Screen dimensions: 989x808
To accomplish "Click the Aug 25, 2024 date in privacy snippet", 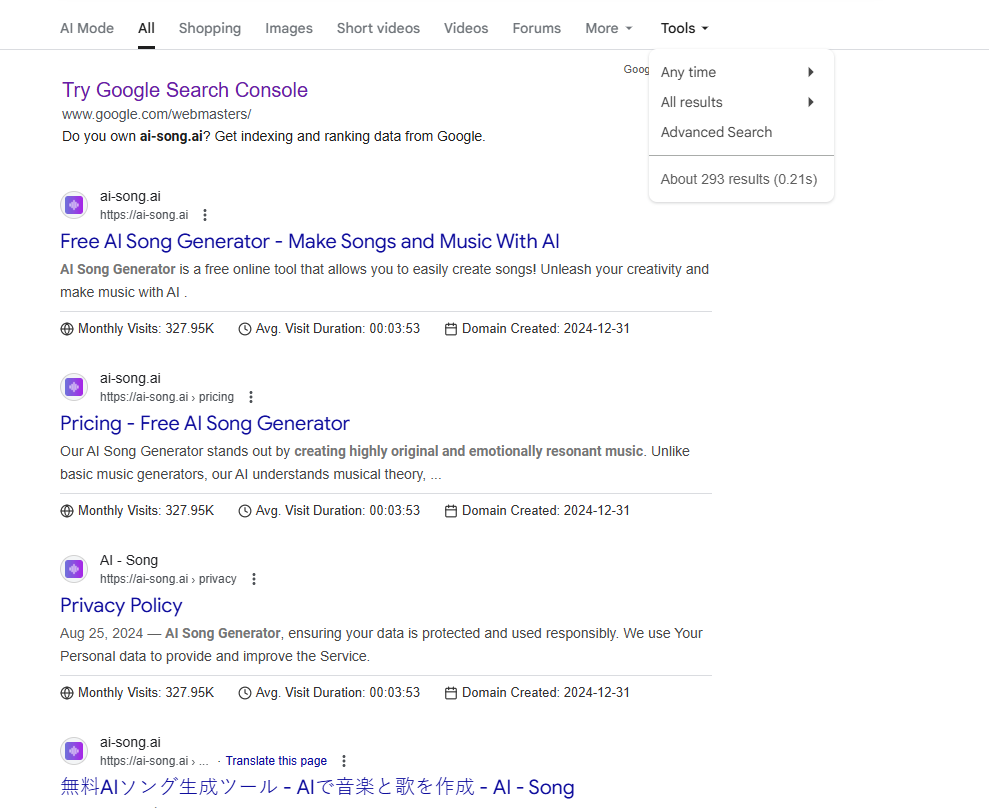I will point(102,633).
